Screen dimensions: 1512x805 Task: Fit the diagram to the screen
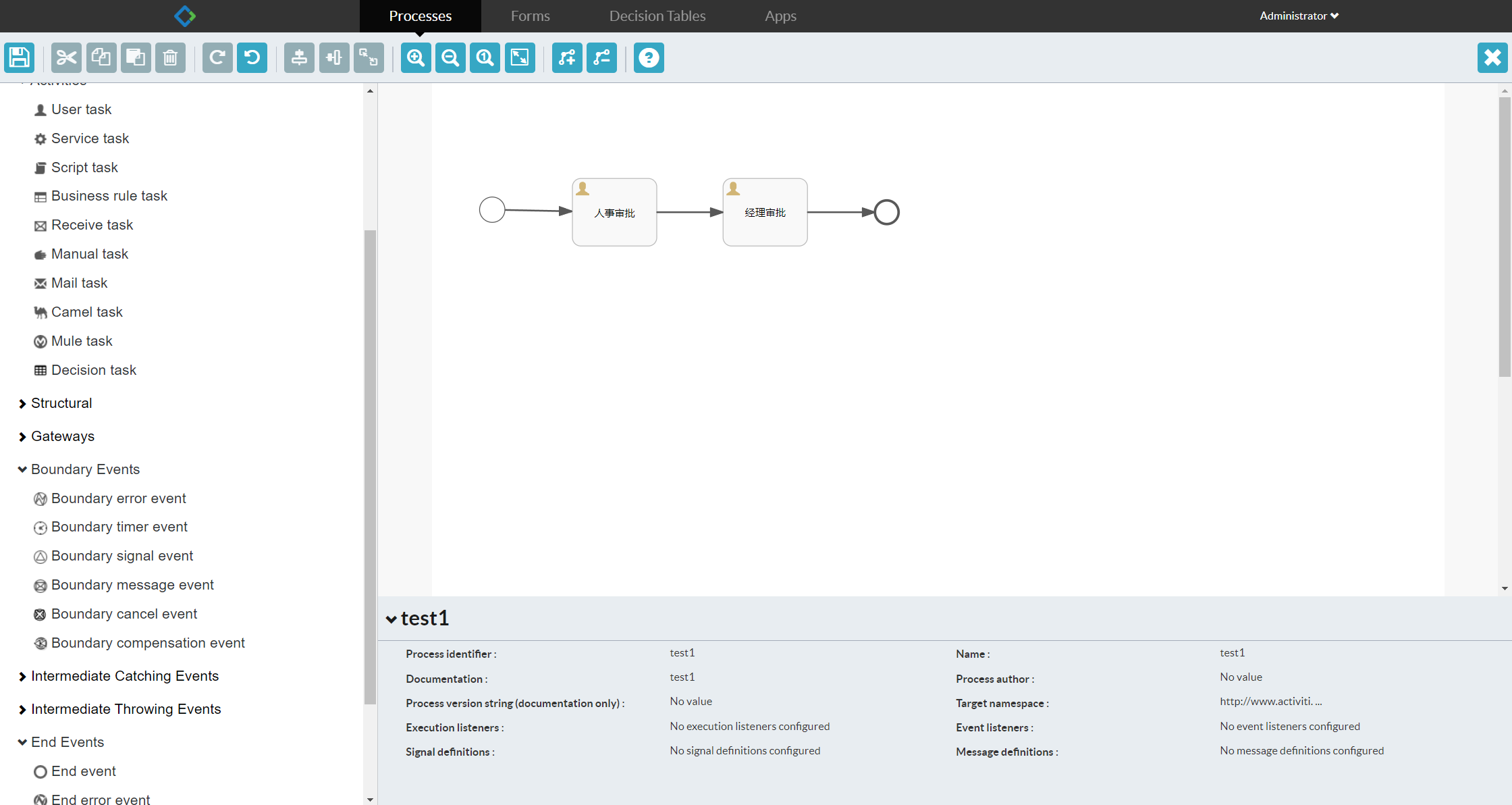pos(520,57)
